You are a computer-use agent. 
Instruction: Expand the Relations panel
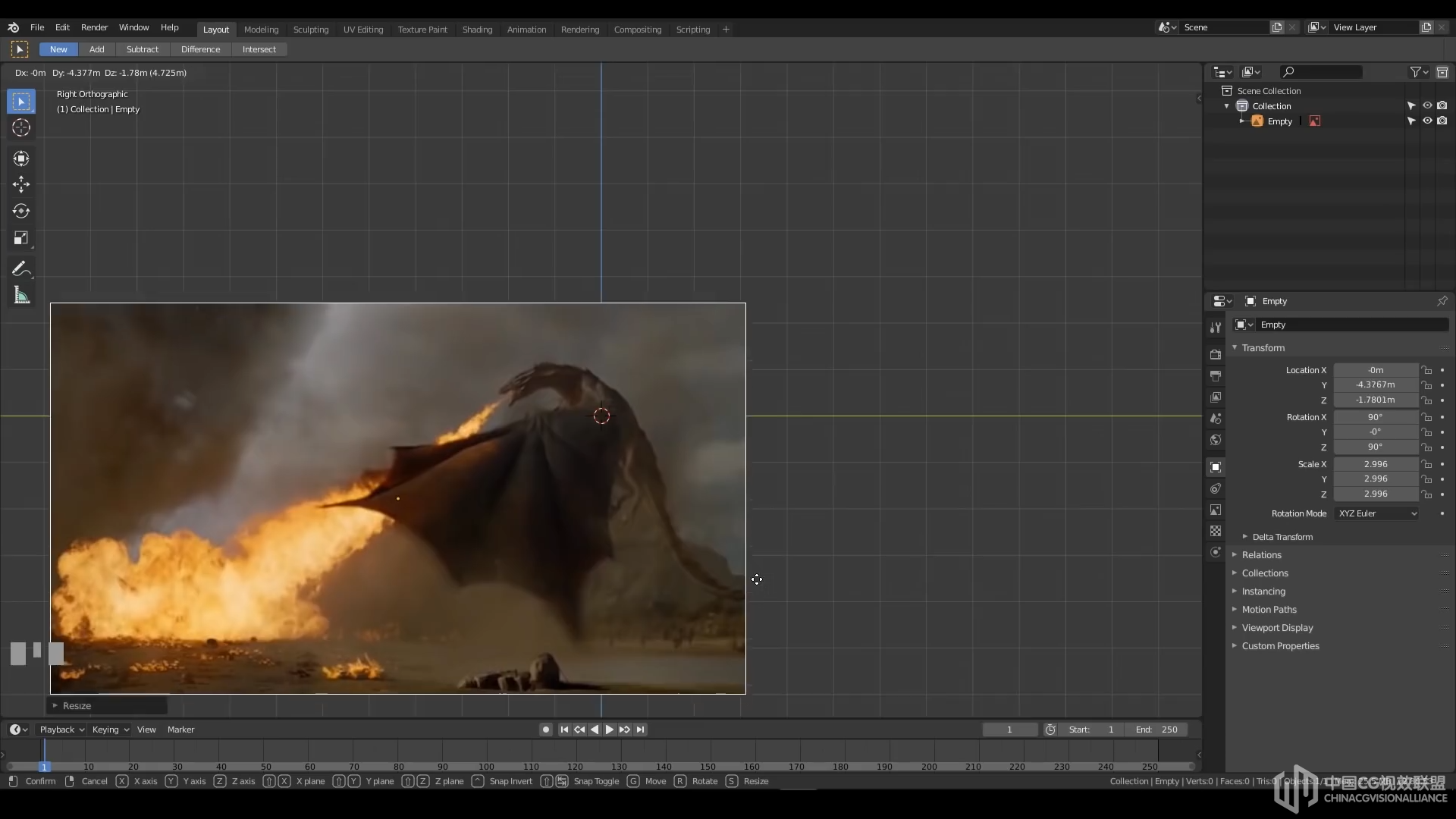[x=1235, y=555]
